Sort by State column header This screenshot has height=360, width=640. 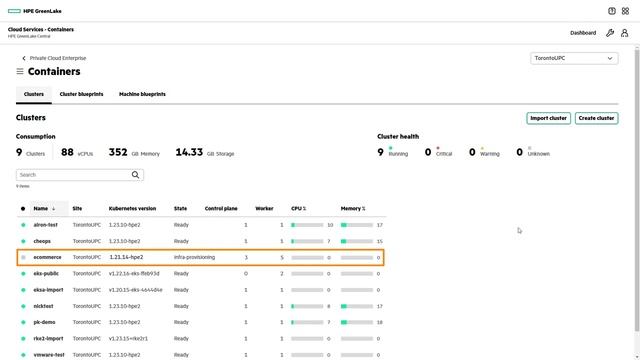(180, 209)
